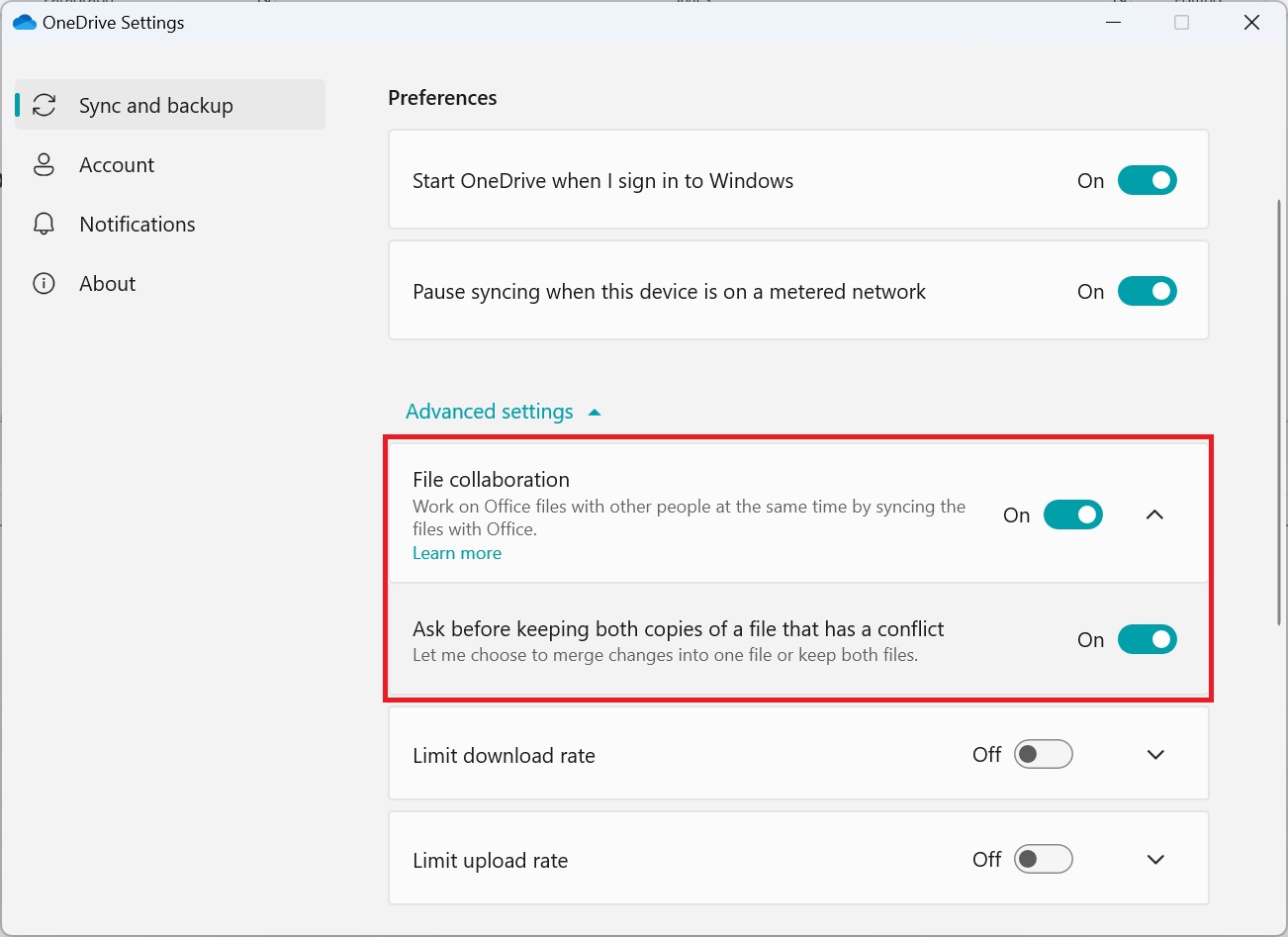1288x937 pixels.
Task: Open the Learn more link
Action: 457,553
